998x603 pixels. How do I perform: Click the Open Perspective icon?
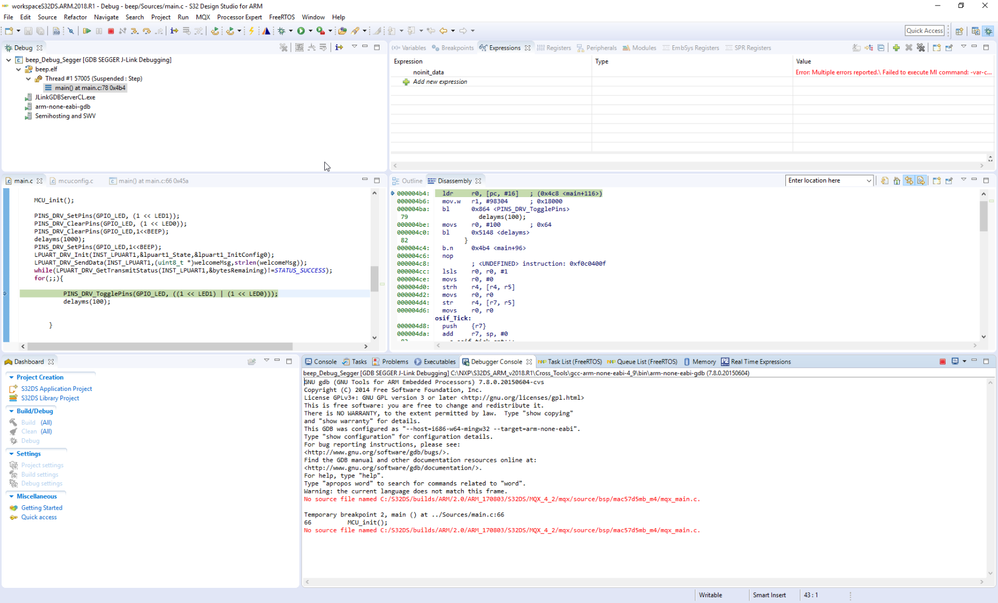[959, 31]
